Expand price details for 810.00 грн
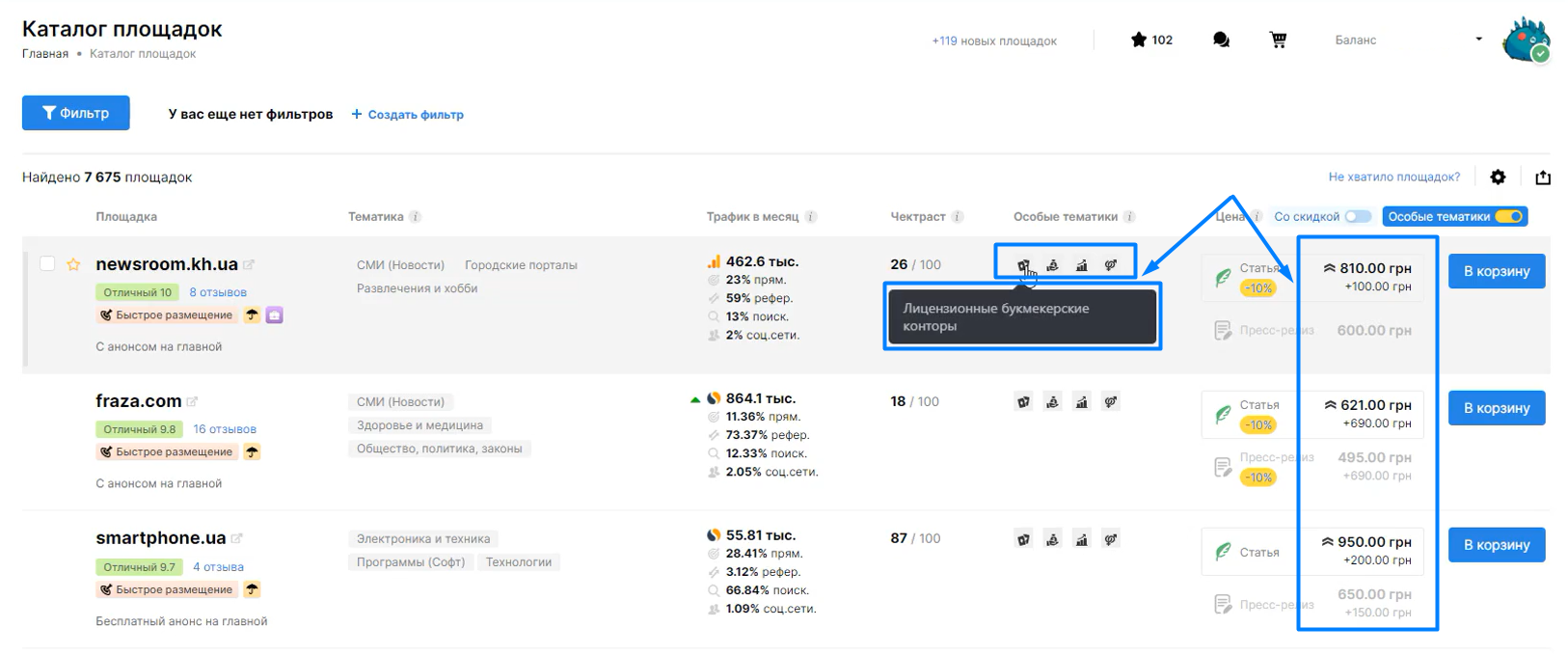 [1330, 268]
